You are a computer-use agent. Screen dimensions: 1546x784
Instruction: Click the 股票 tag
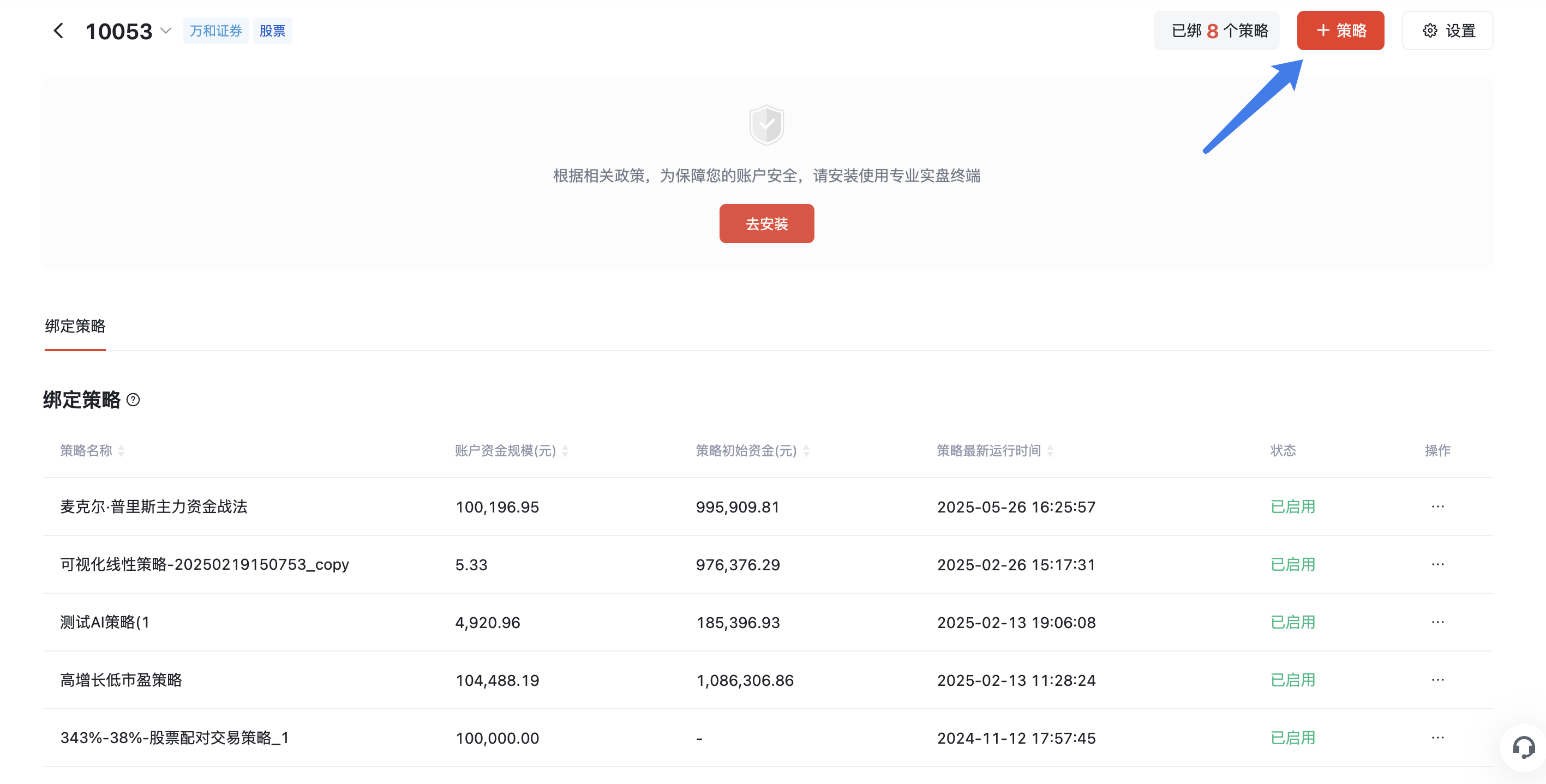pyautogui.click(x=272, y=31)
